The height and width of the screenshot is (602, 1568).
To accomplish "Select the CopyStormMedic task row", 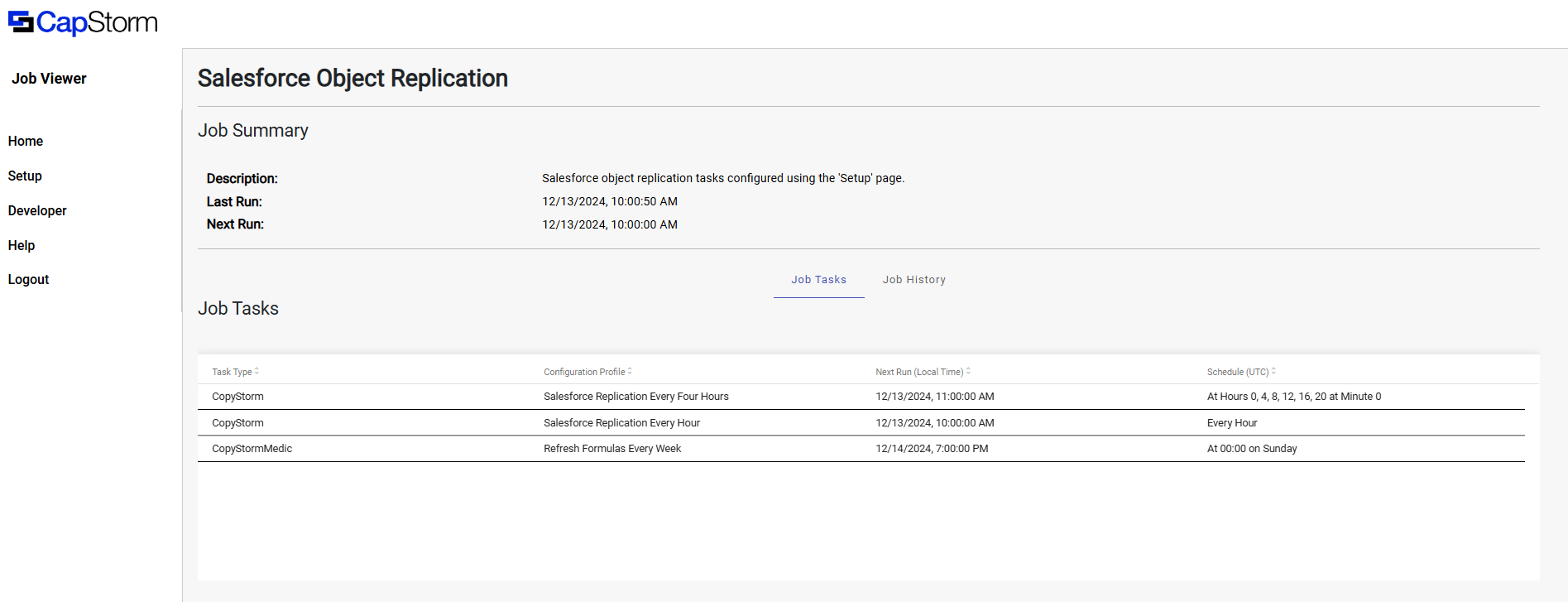I will pos(861,449).
